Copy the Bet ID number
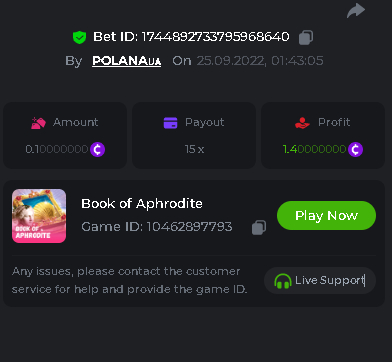Screen dimensions: 392x362 [306, 37]
